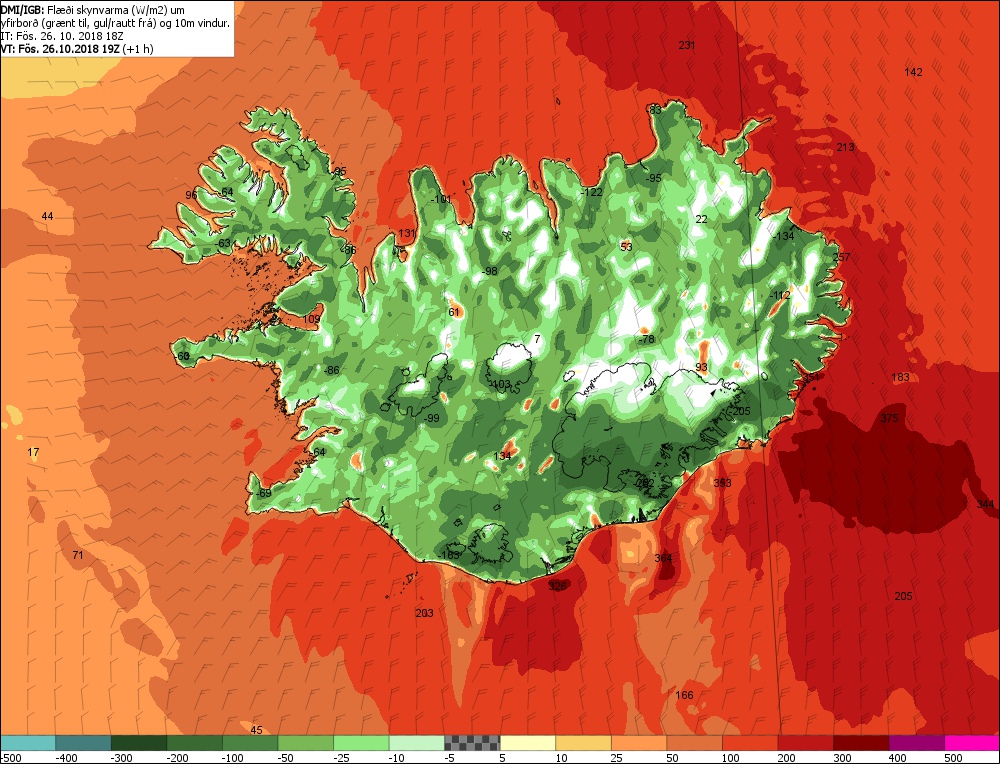
Task: Click the '-400' legend scale label
Action: click(66, 758)
